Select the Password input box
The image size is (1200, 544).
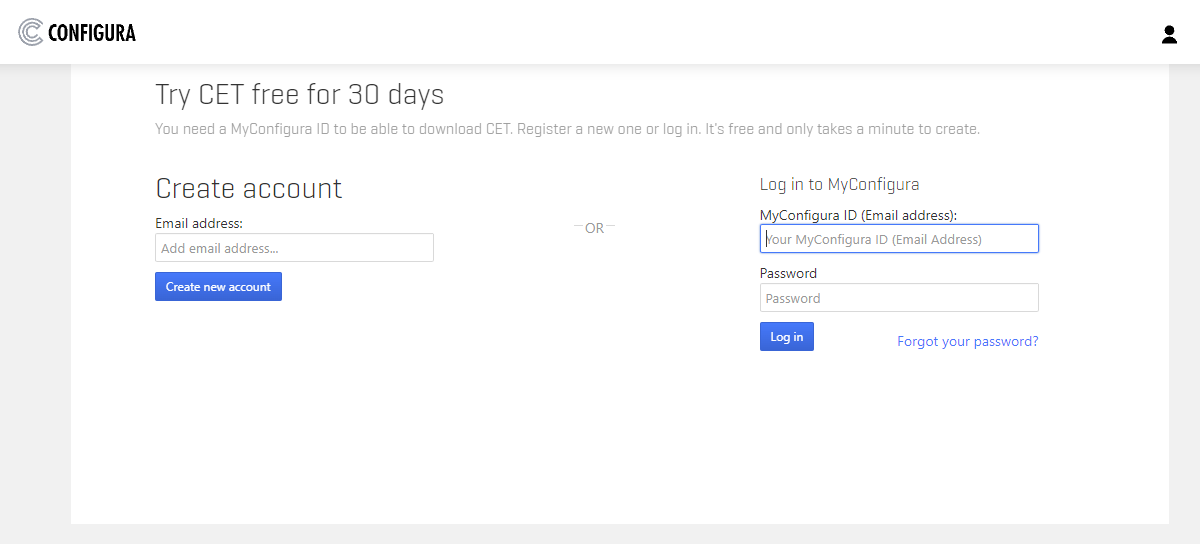(x=899, y=298)
